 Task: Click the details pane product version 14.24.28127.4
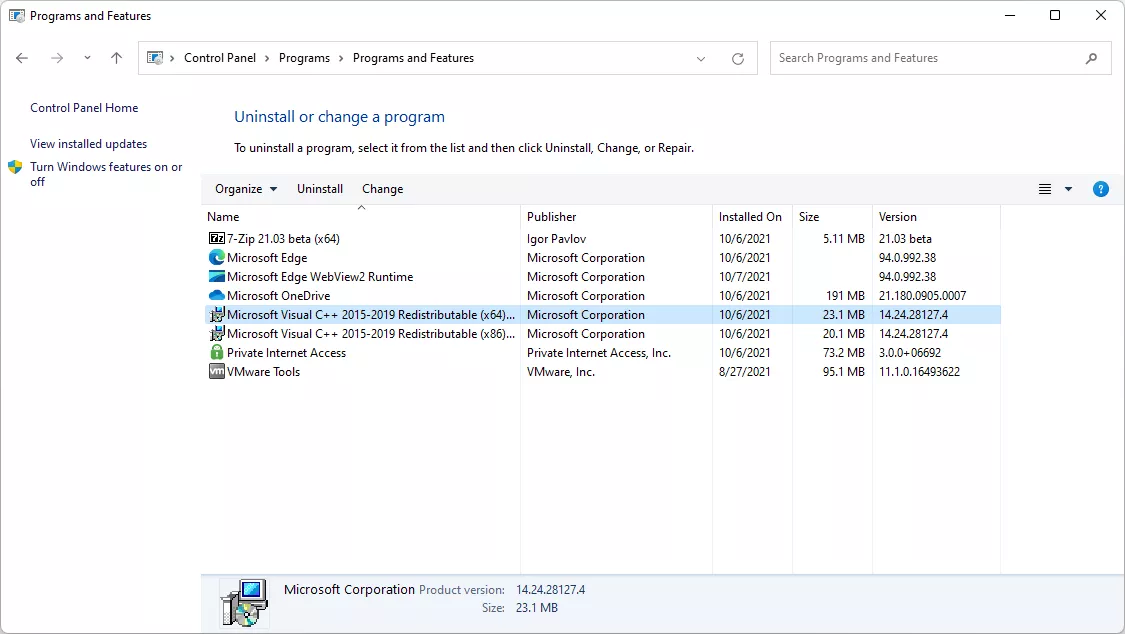pos(550,590)
